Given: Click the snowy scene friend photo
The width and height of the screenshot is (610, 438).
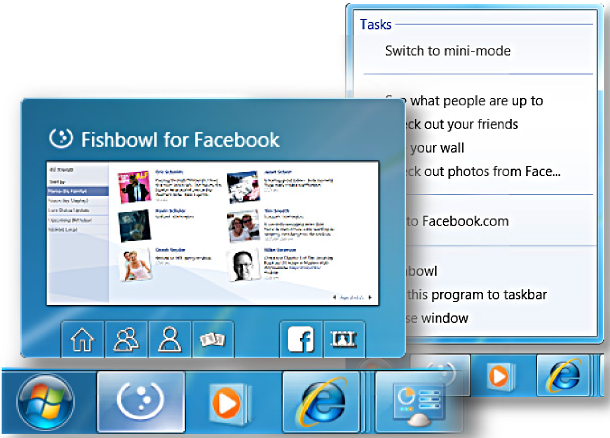Looking at the screenshot, I should (x=243, y=187).
